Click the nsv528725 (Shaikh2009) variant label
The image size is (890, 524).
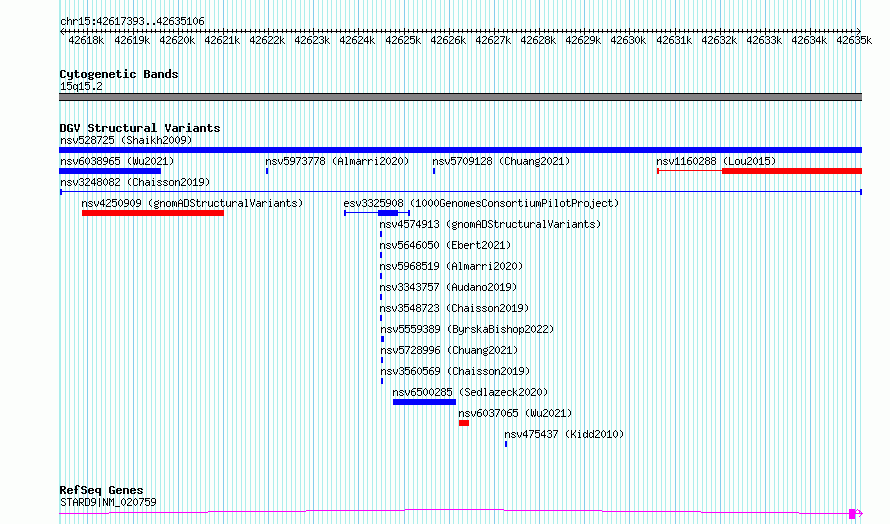point(126,140)
